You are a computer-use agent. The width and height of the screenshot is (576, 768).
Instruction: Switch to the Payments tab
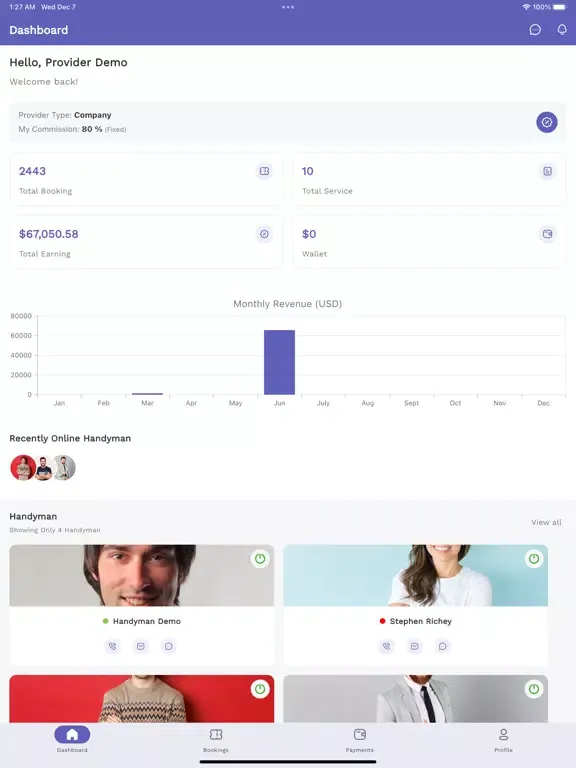(x=360, y=739)
